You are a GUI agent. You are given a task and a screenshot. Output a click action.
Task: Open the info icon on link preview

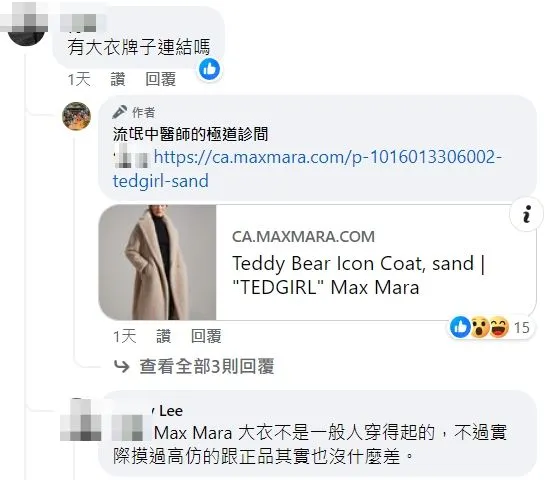526,214
